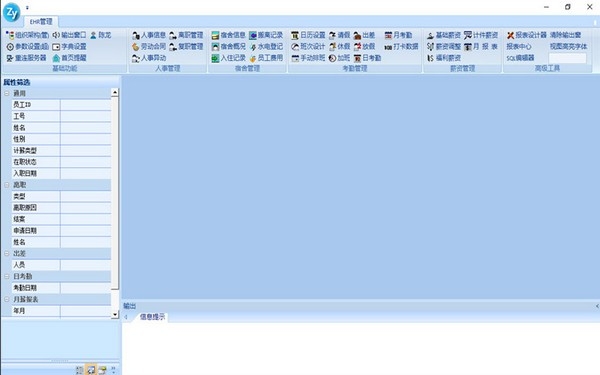Image resolution: width=600 pixels, height=375 pixels.
Task: Open 劳动合同 module
Action: [x=149, y=47]
